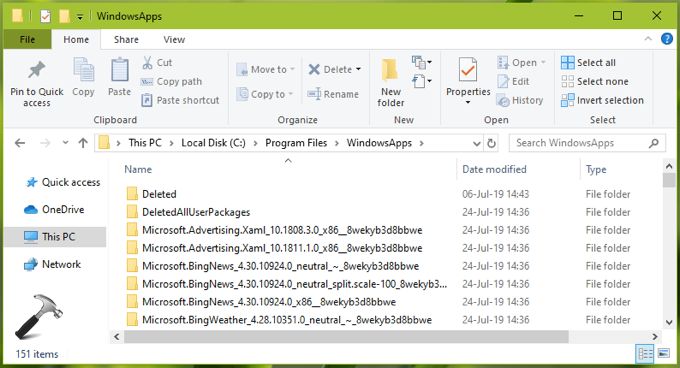The width and height of the screenshot is (680, 368).
Task: Open the Move to dropdown
Action: coord(266,69)
